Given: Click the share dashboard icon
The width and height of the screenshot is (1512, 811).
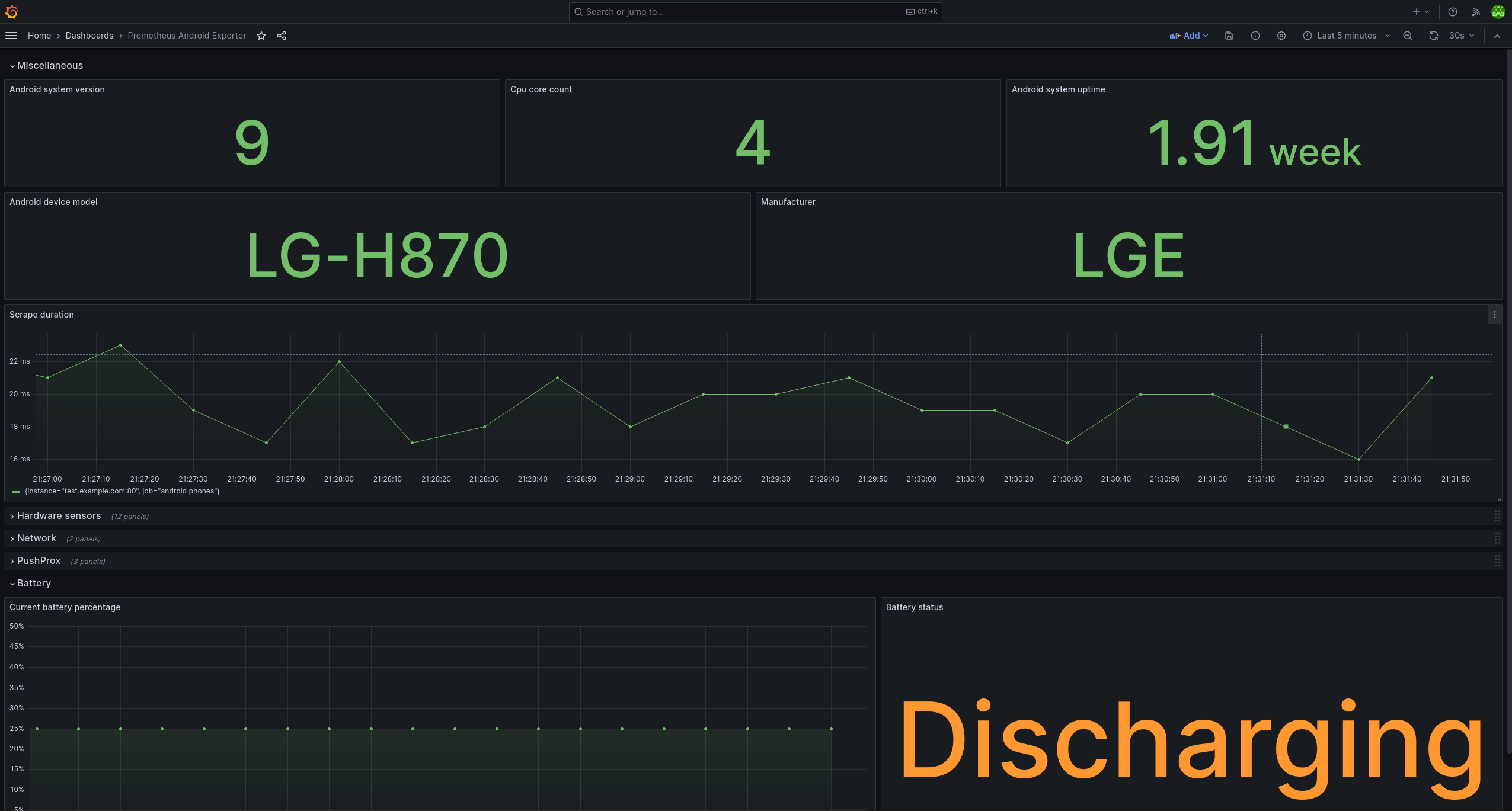Looking at the screenshot, I should point(282,36).
